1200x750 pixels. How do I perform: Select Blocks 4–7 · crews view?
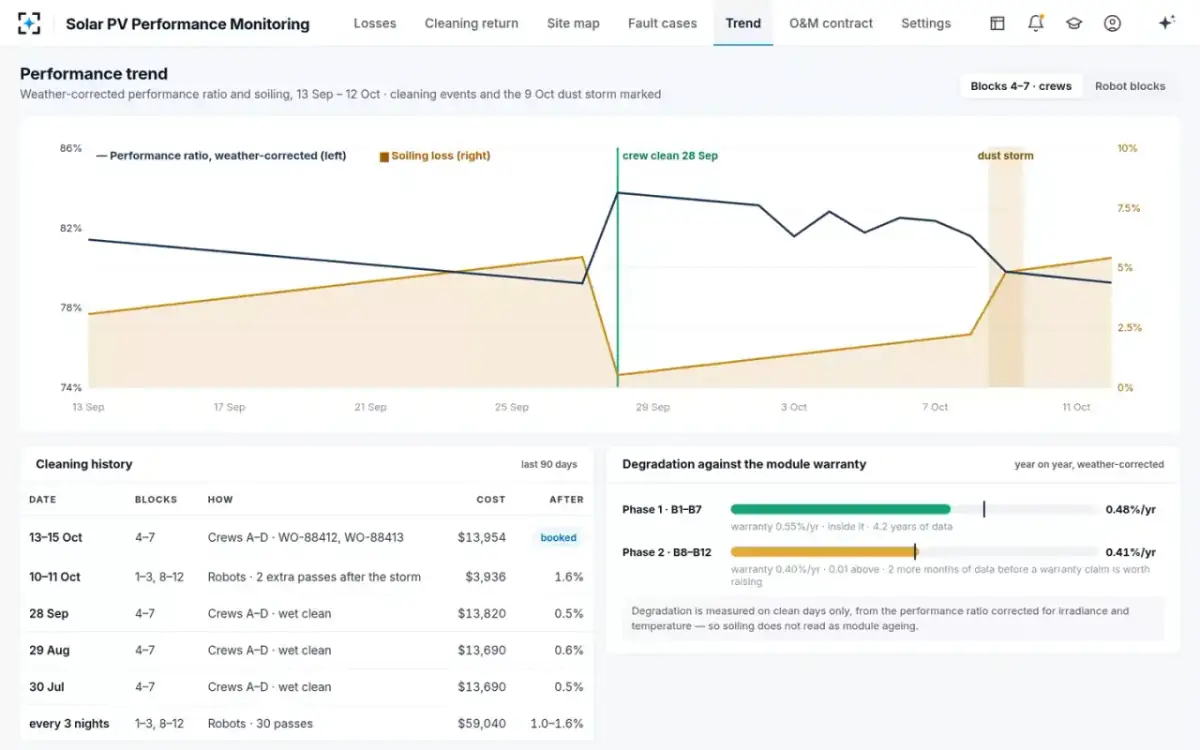[x=1021, y=86]
